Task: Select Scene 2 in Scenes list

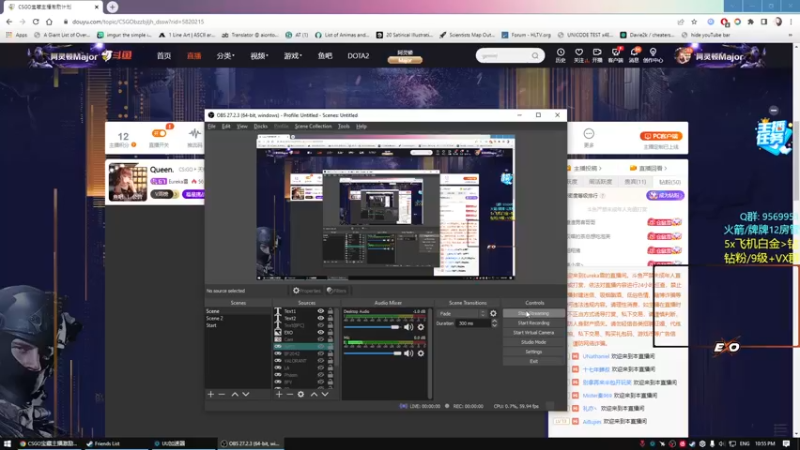Action: (x=238, y=318)
